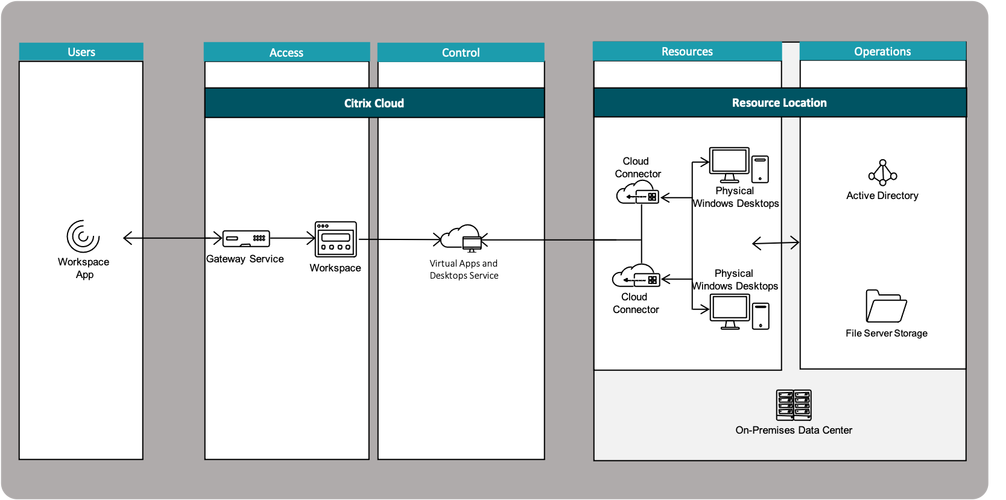Click the 'On-Premises Data Center' label
Viewport: 1006px width, 500px height.
pyautogui.click(x=794, y=430)
